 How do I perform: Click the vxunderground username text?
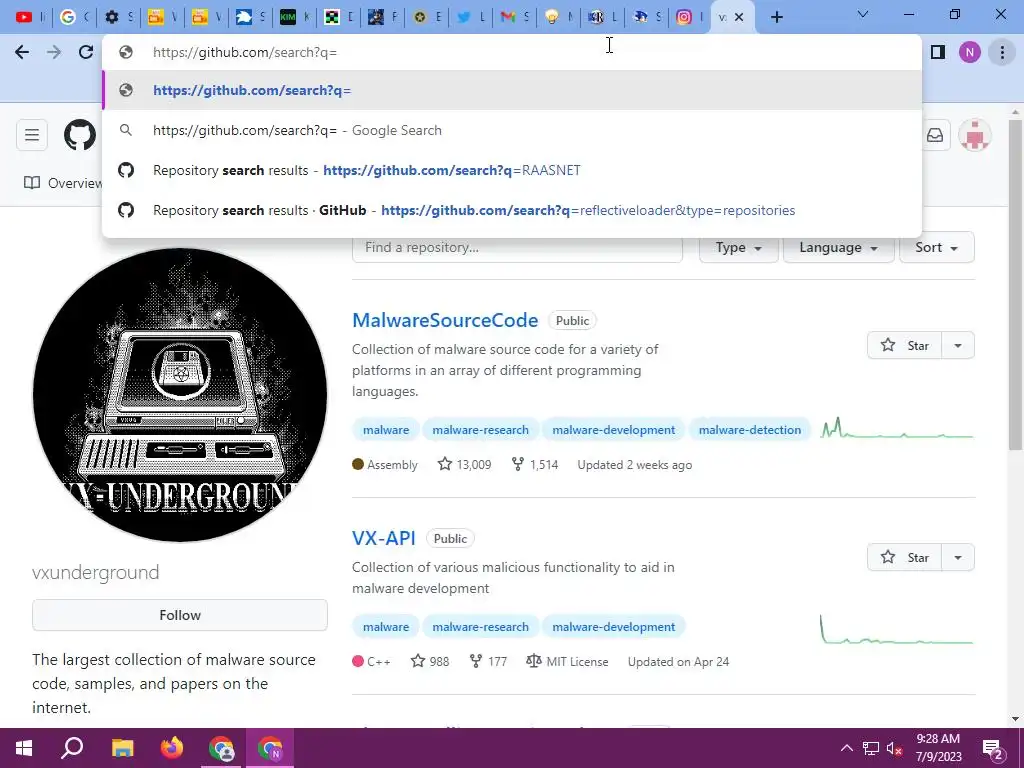click(x=95, y=573)
